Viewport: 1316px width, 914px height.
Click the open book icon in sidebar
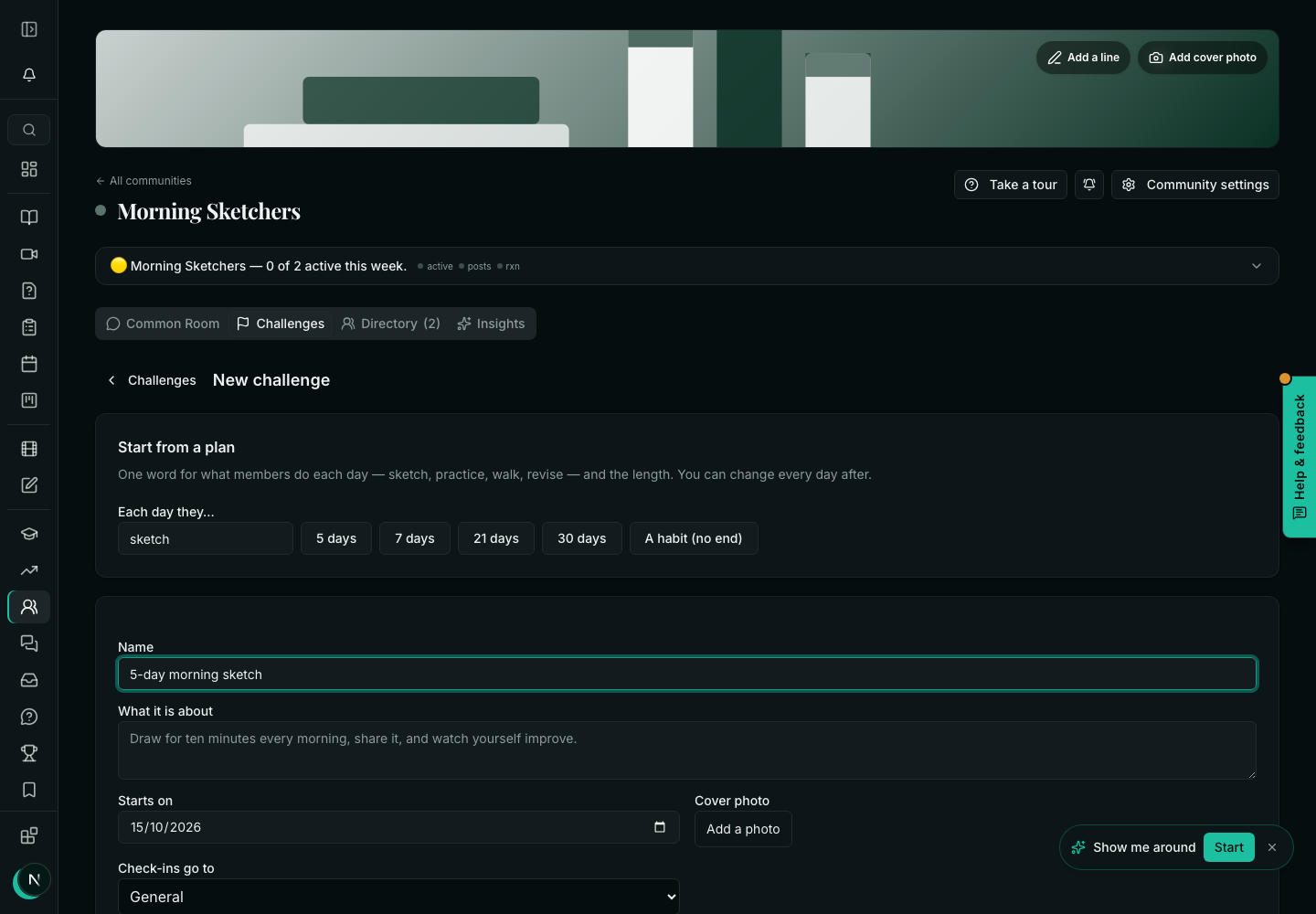tap(29, 218)
